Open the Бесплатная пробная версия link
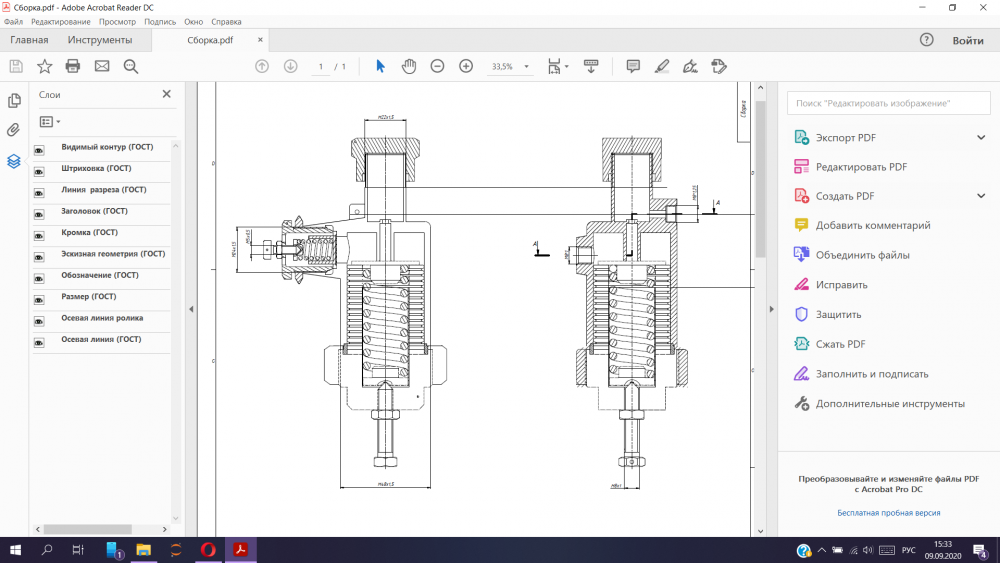Image resolution: width=1000 pixels, height=563 pixels. (888, 513)
